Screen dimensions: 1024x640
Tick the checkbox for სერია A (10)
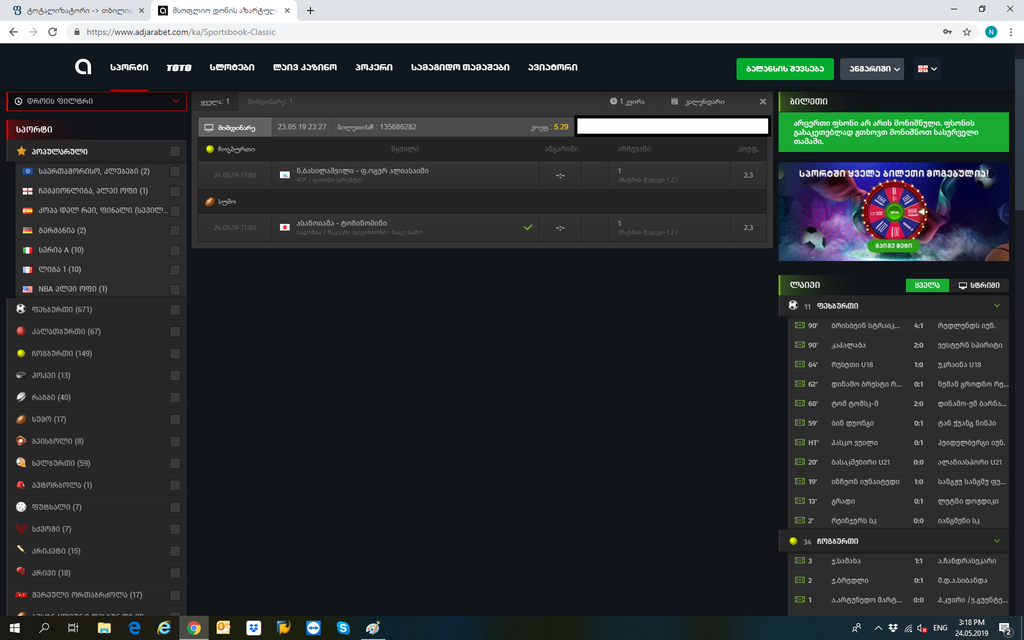coord(175,250)
